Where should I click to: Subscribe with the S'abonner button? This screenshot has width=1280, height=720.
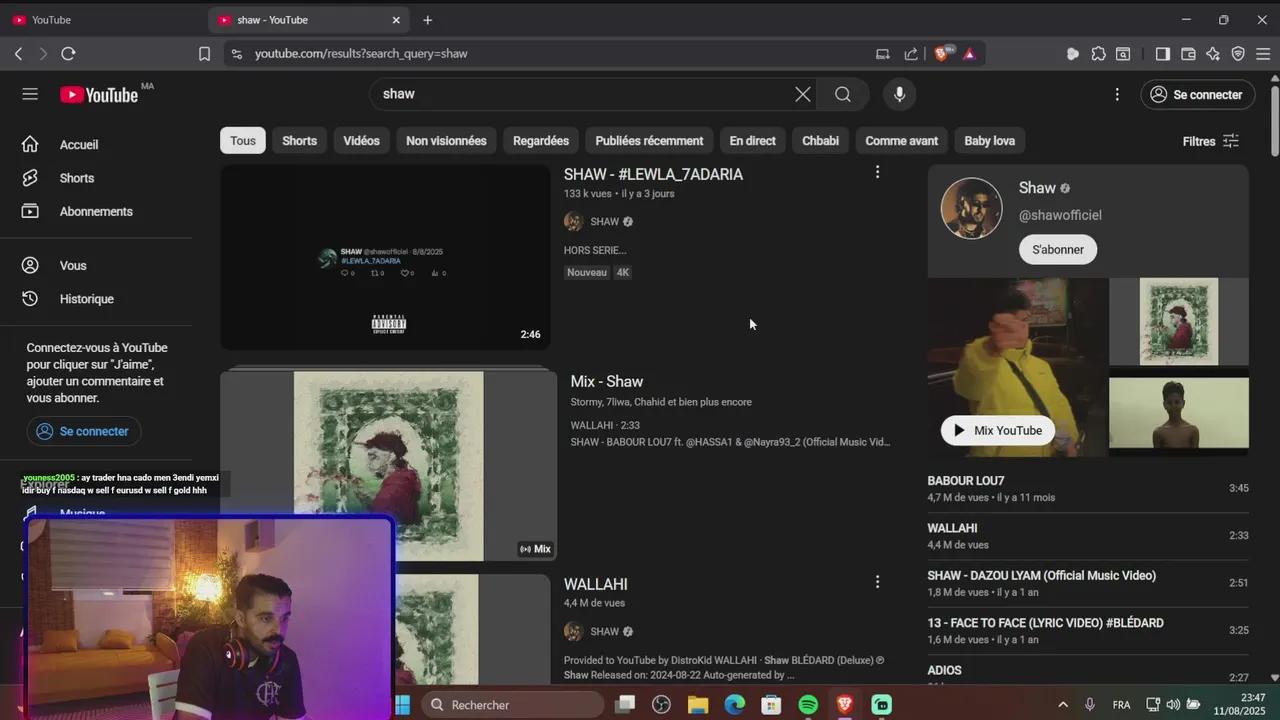tap(1058, 249)
